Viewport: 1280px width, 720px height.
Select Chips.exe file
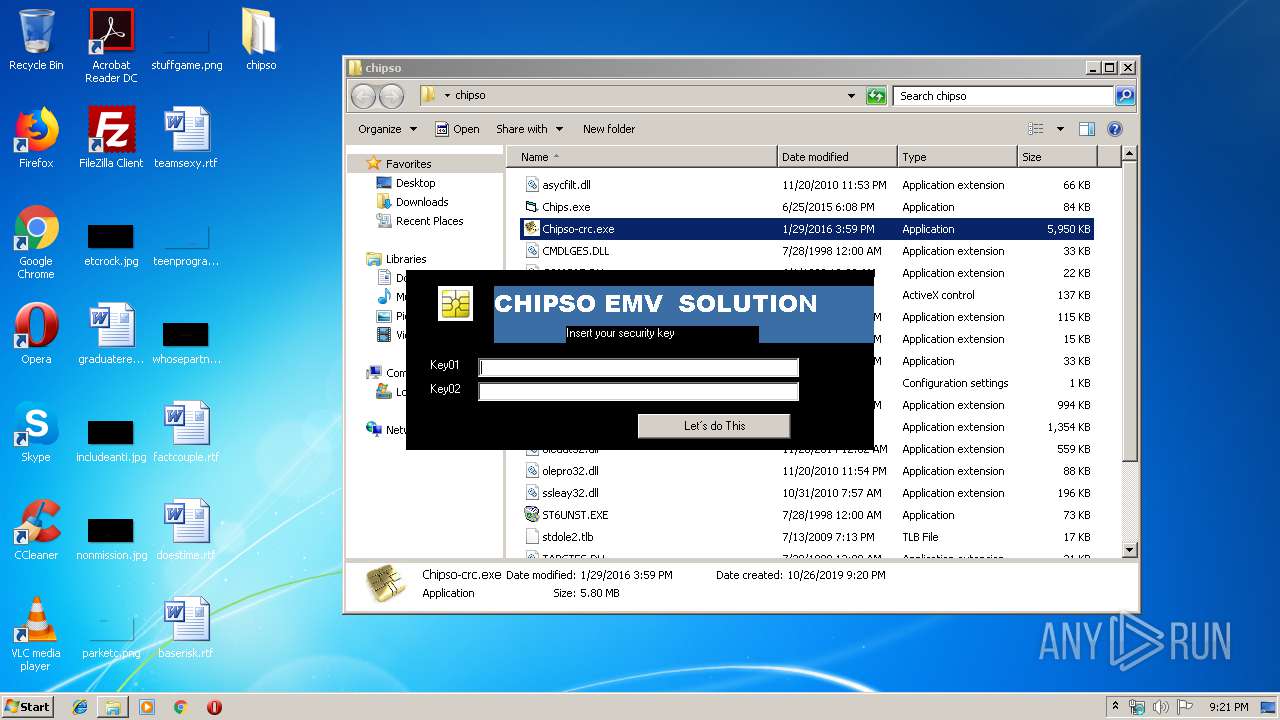click(x=566, y=207)
